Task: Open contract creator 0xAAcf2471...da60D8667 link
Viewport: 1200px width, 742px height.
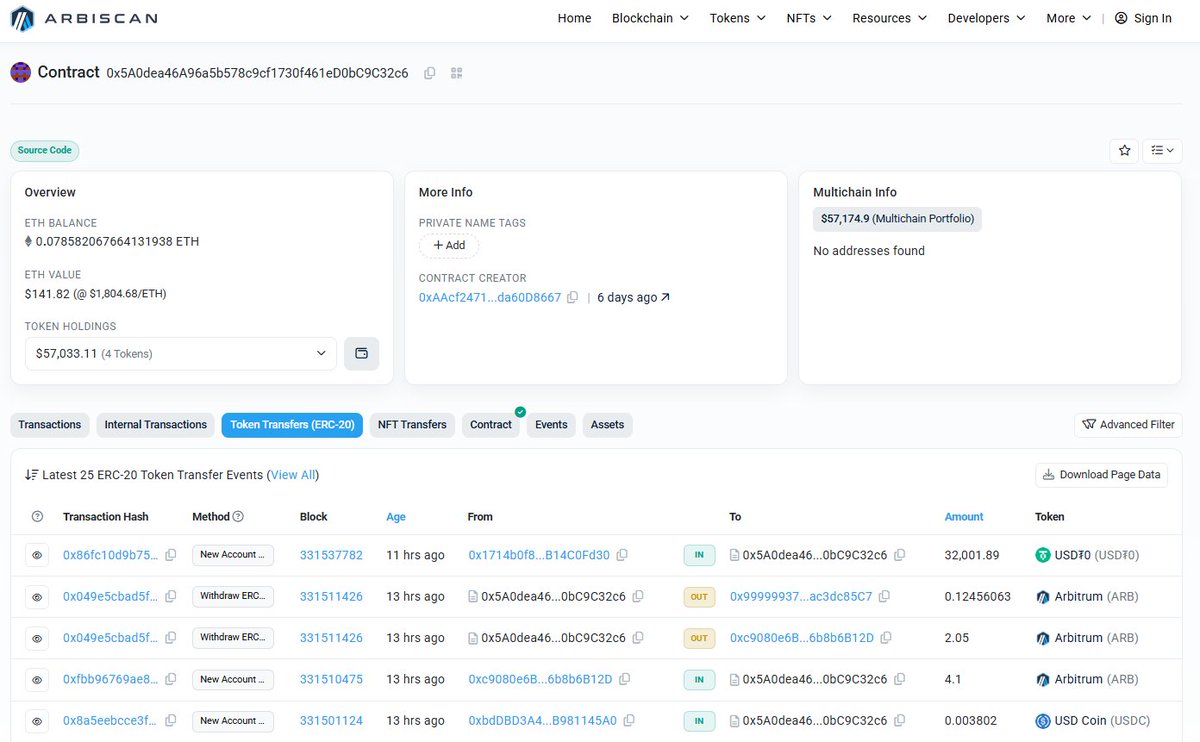Action: coord(490,297)
